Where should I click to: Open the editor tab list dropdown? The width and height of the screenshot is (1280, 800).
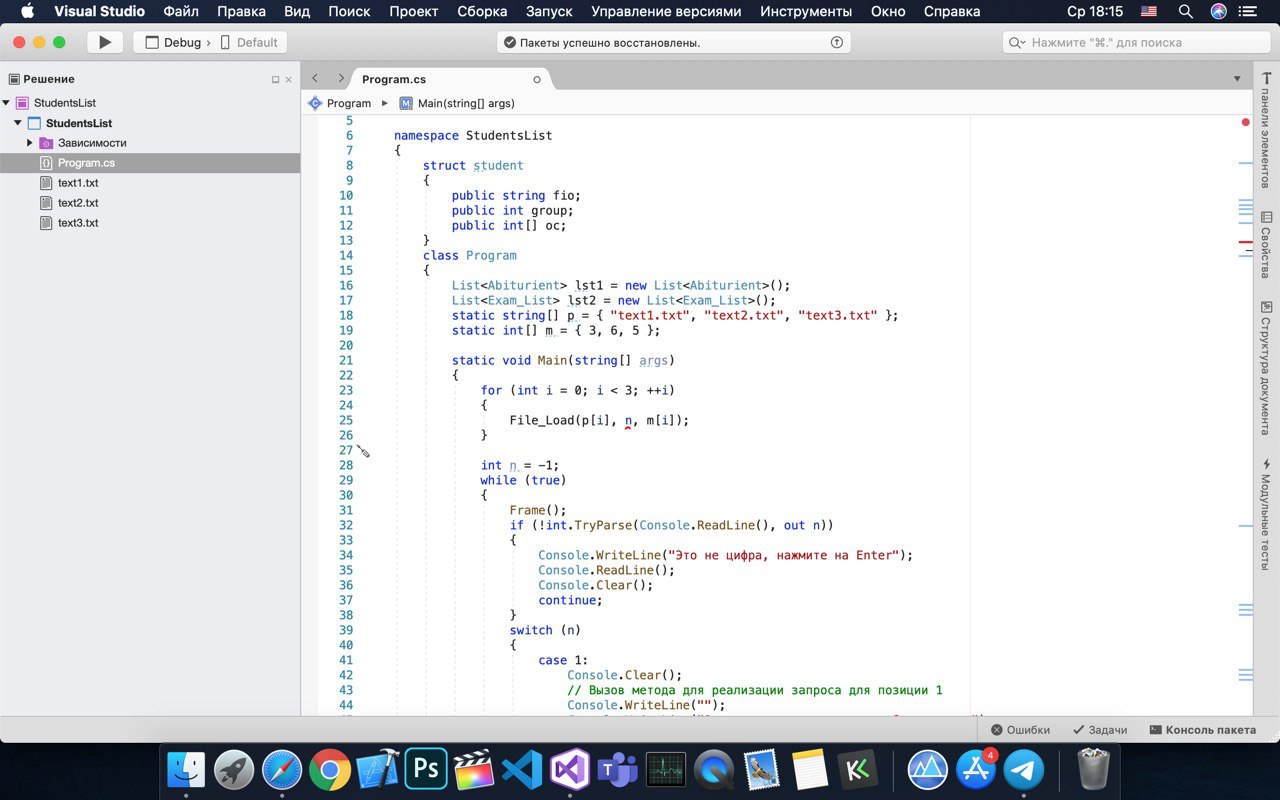[x=1237, y=78]
